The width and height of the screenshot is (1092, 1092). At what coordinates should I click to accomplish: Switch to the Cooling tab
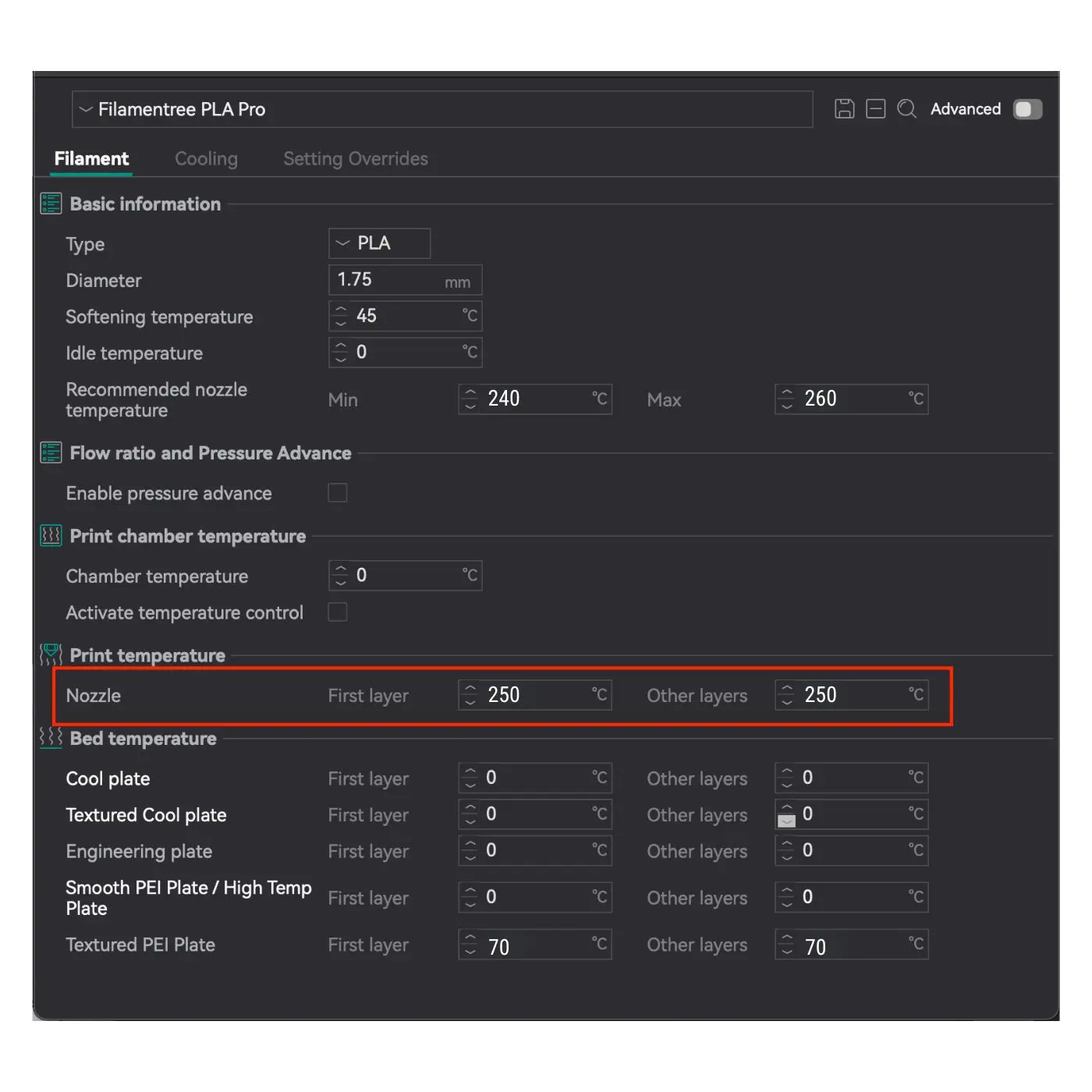pos(206,159)
